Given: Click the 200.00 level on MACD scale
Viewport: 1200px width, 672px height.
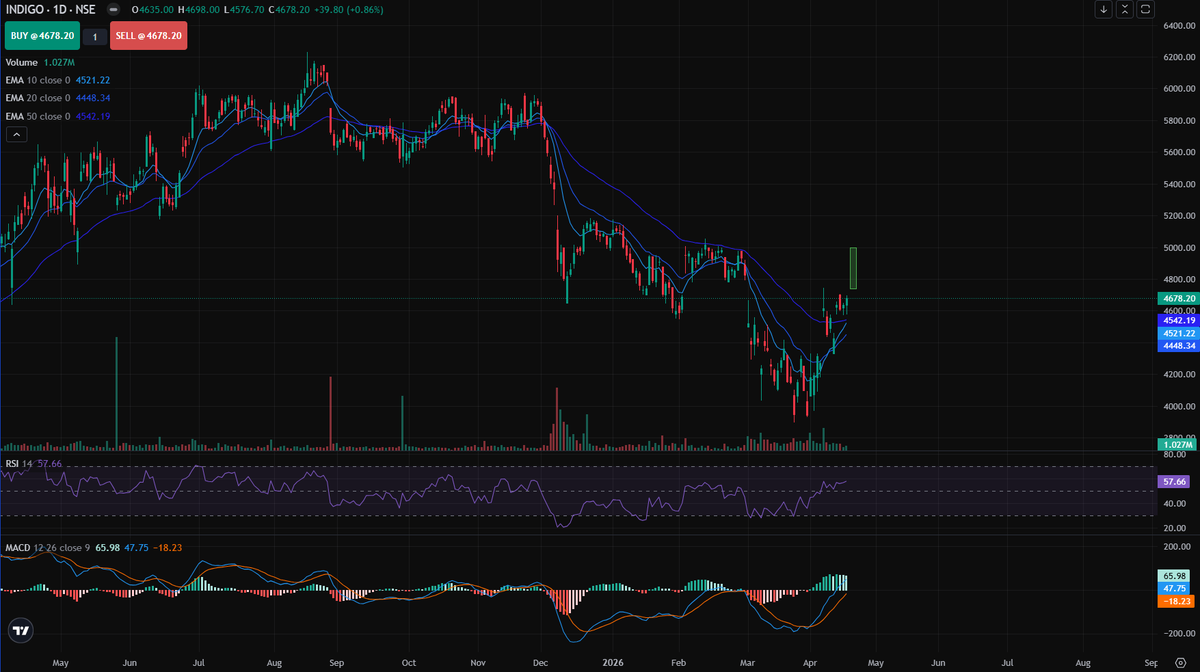Looking at the screenshot, I should point(1176,548).
